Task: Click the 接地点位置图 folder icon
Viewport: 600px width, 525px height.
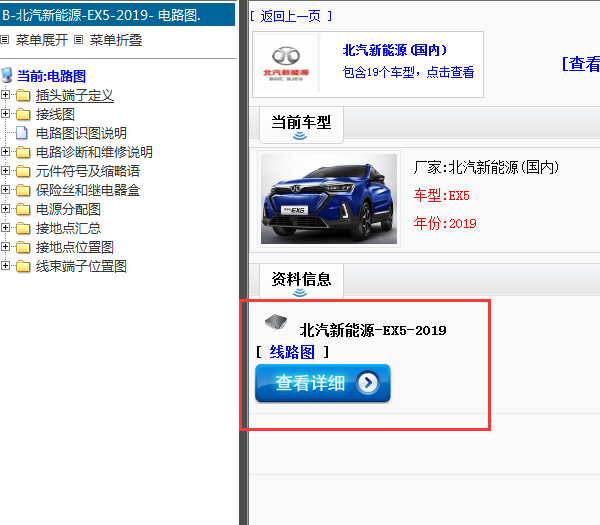Action: coord(23,247)
